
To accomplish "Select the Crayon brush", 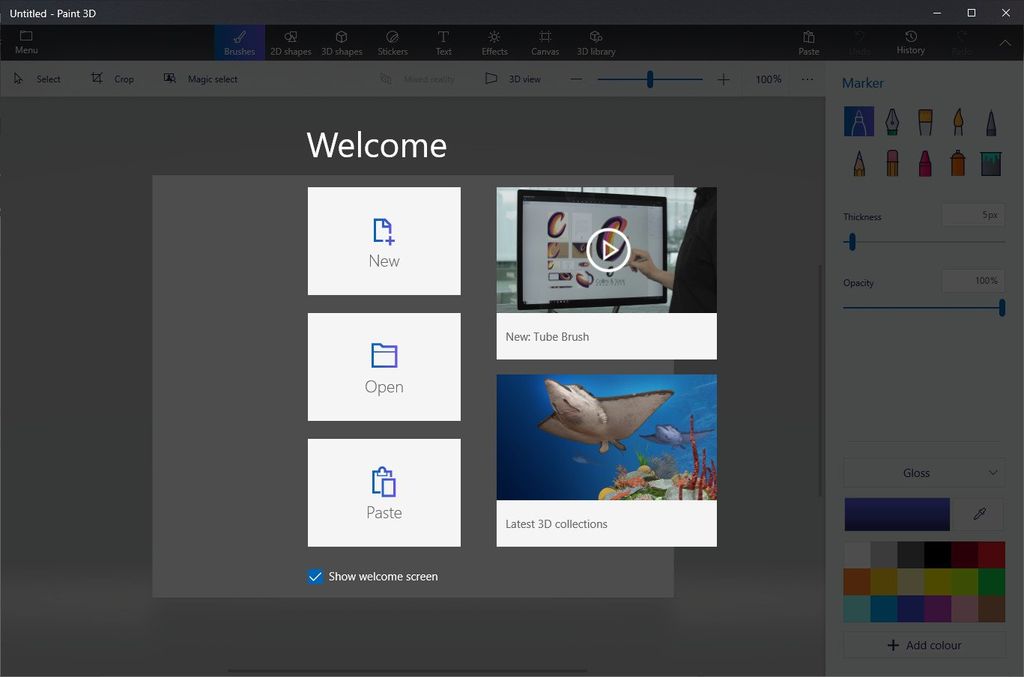I will pos(925,162).
